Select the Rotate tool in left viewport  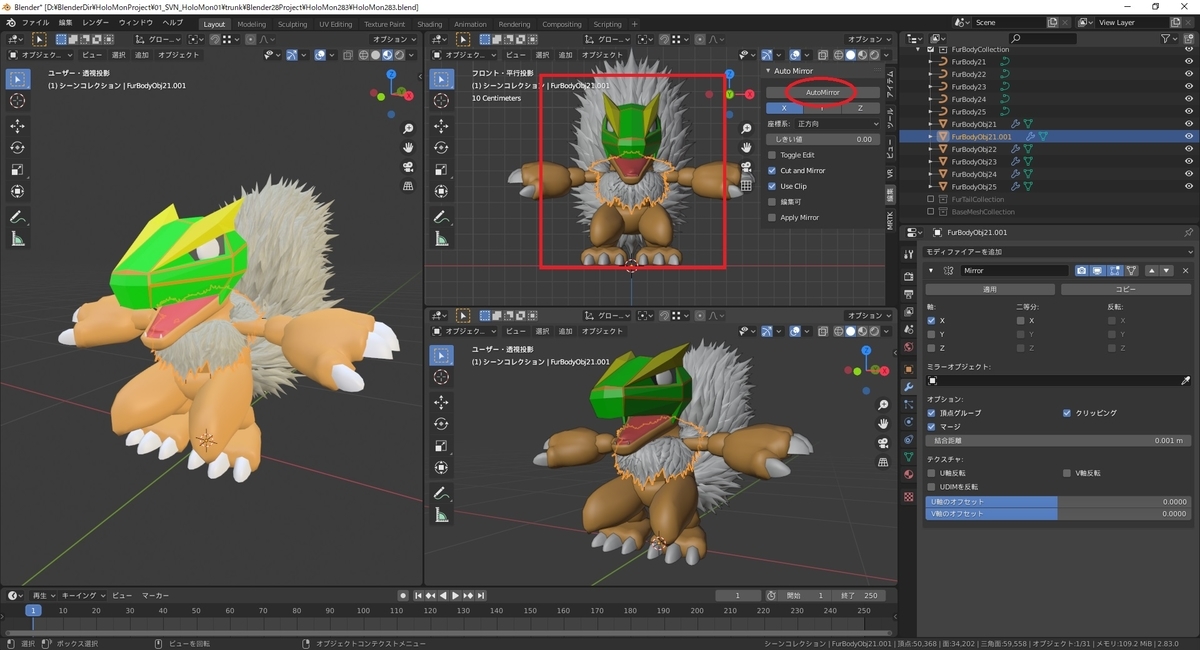(18, 148)
